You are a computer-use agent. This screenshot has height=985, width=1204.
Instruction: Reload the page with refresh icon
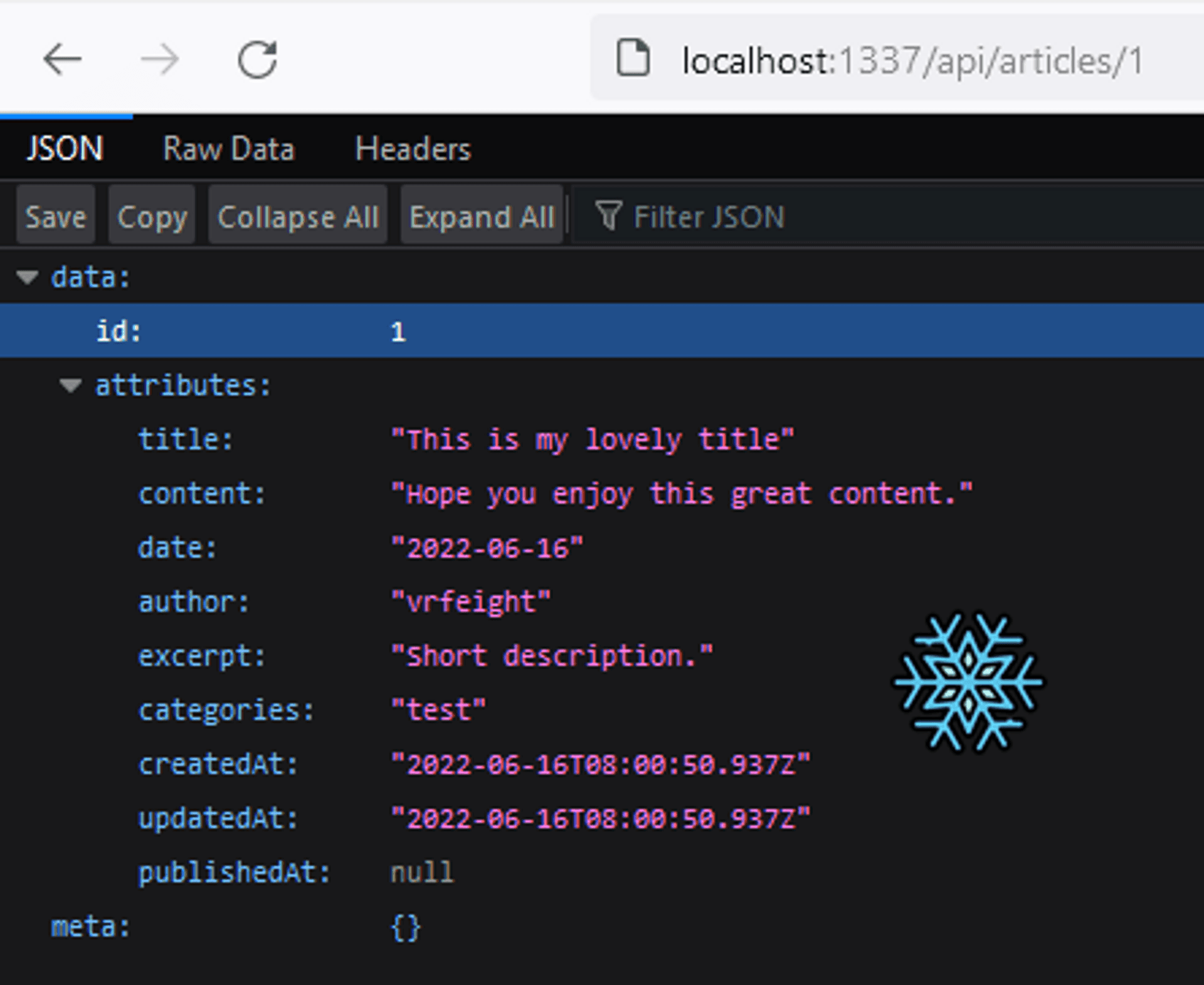(257, 60)
